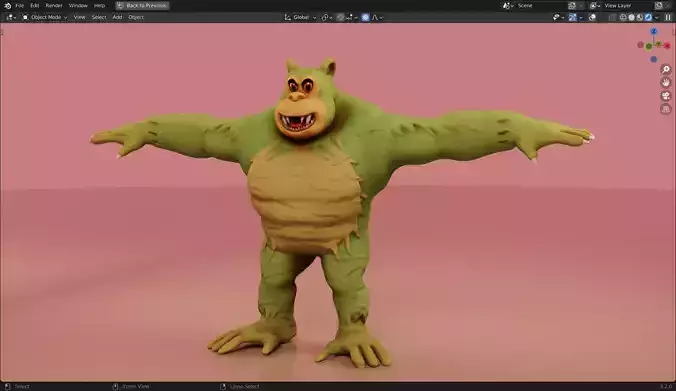Open the File menu

[19, 6]
